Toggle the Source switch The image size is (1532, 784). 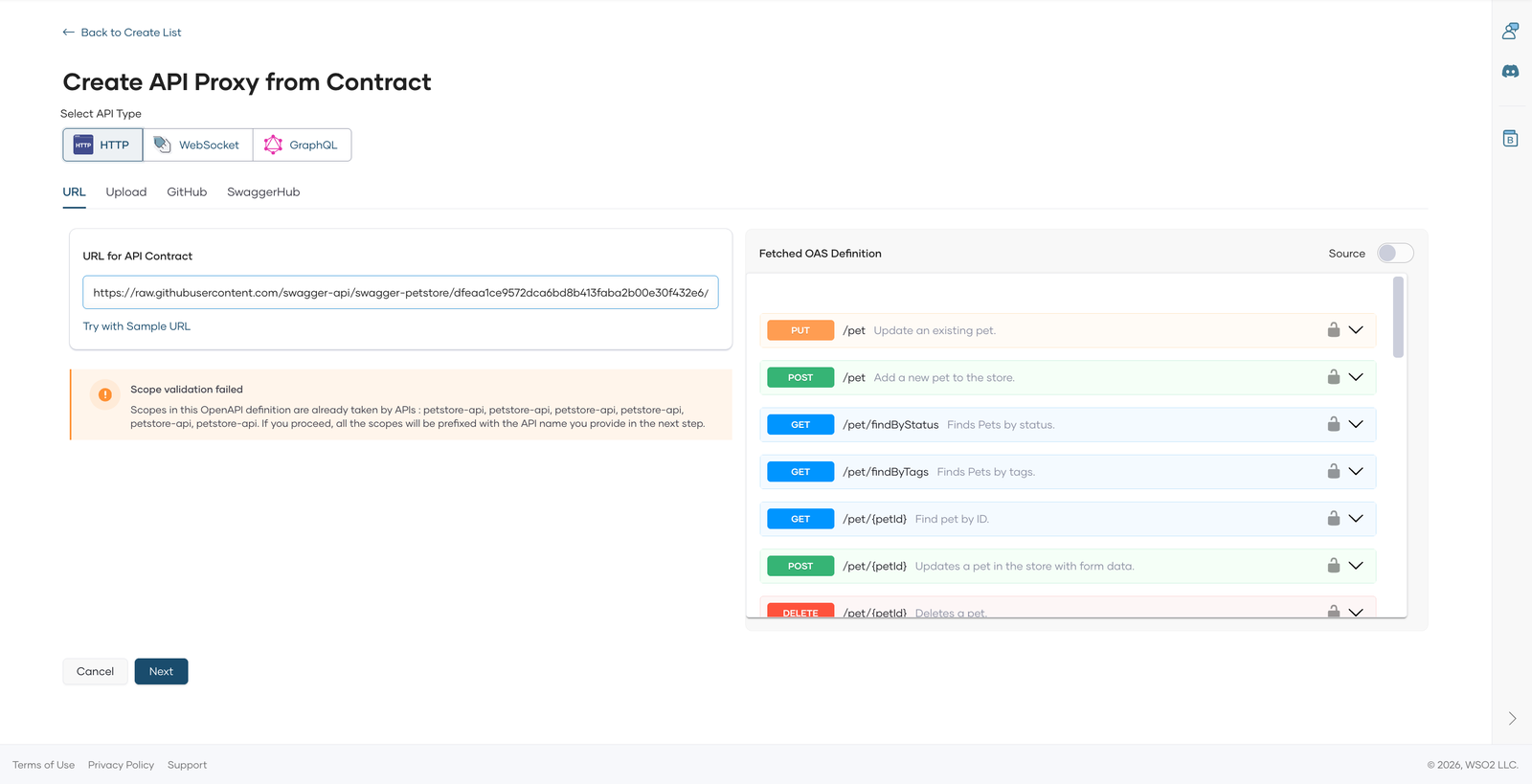click(x=1395, y=254)
